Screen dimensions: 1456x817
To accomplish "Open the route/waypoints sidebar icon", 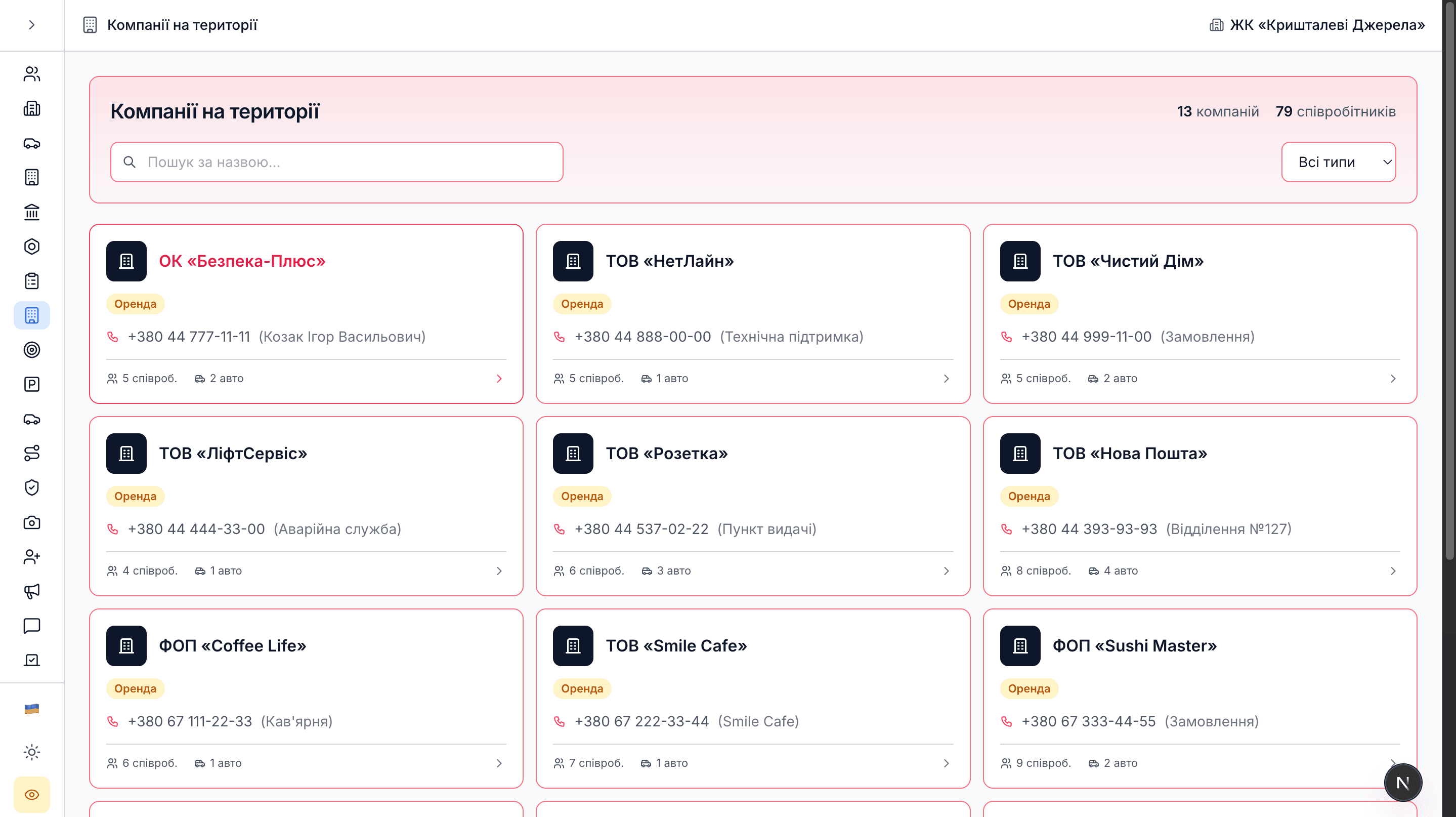I will [32, 454].
